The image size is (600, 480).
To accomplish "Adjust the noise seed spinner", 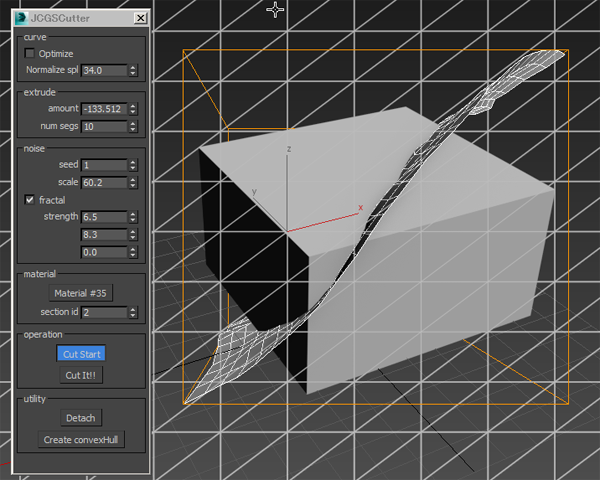I will pyautogui.click(x=133, y=165).
